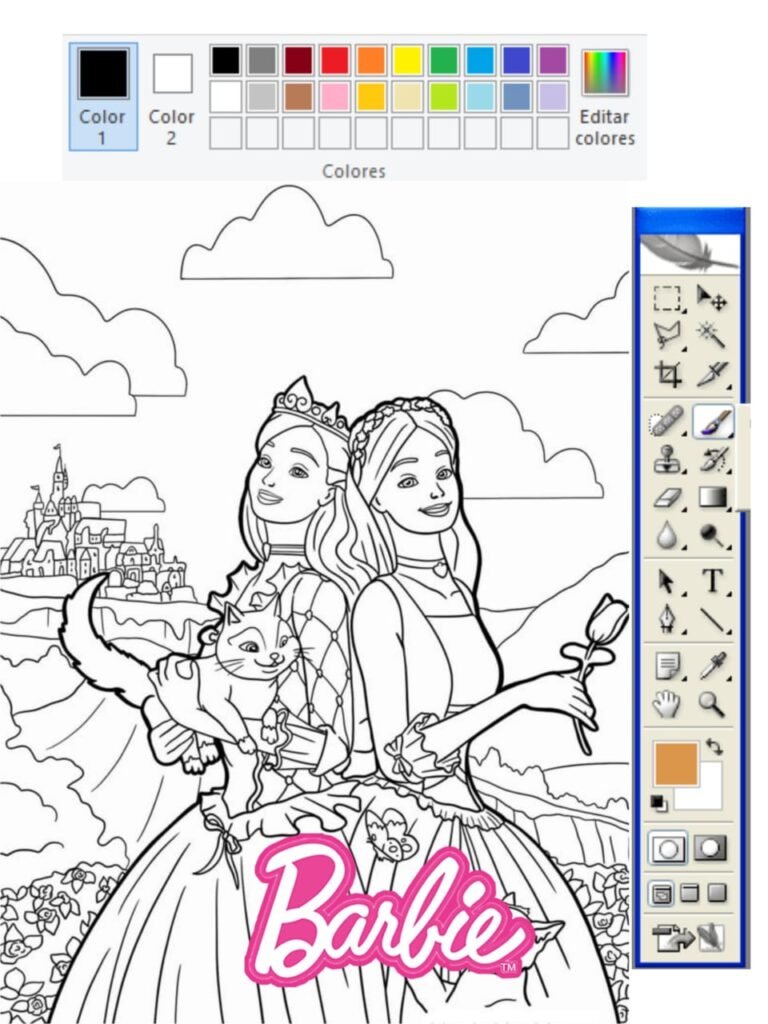This screenshot has height=1024, width=768.
Task: Select the Magic Wand tool
Action: (x=711, y=335)
